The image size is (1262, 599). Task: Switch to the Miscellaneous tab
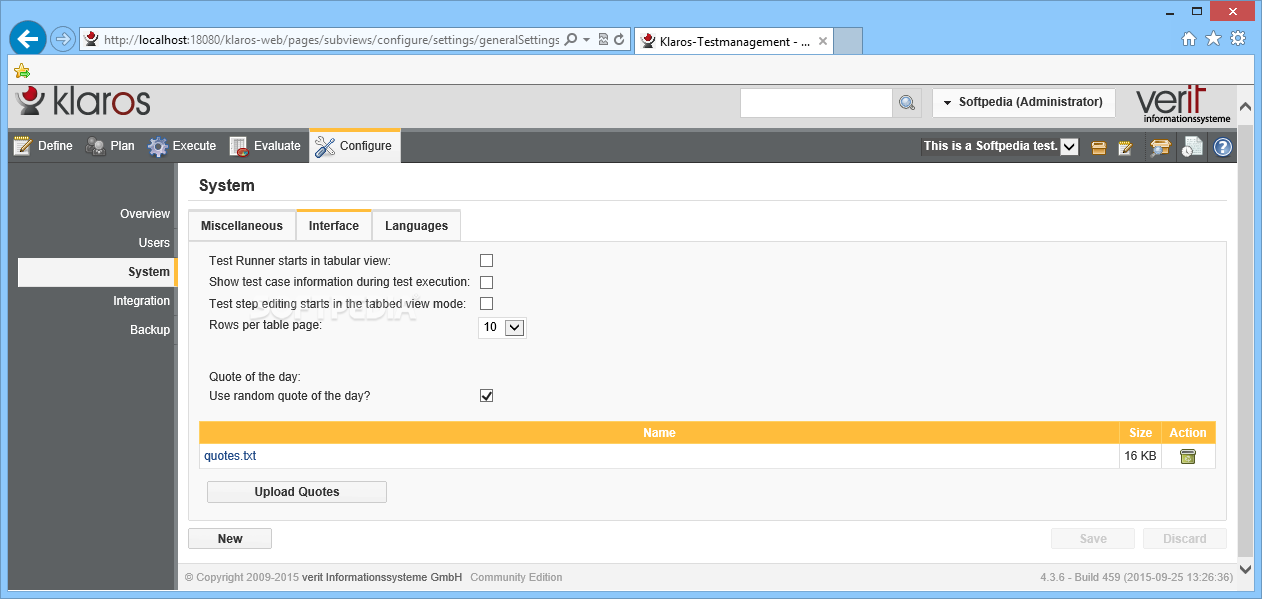coord(242,226)
